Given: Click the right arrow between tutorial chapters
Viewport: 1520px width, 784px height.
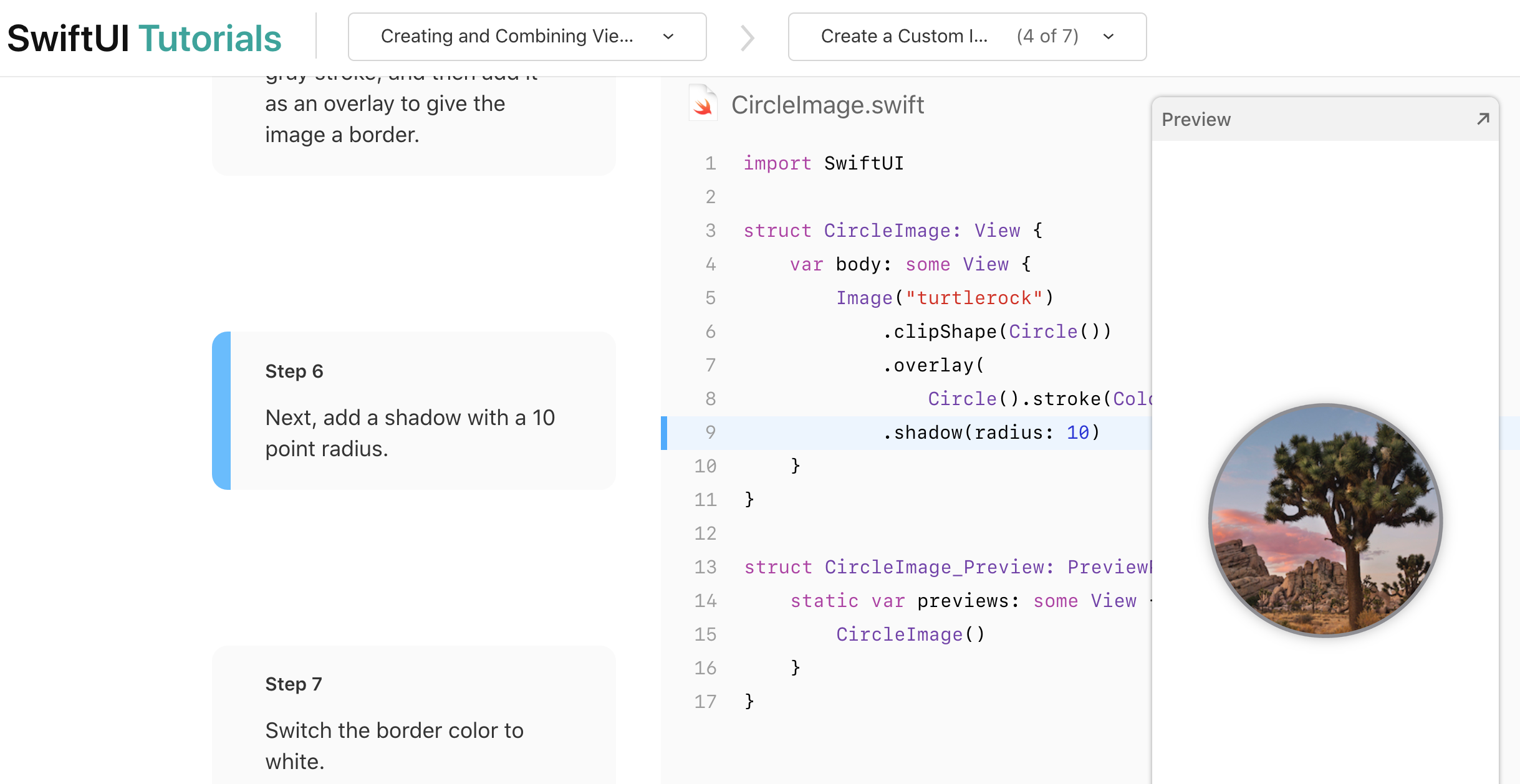Looking at the screenshot, I should (746, 36).
